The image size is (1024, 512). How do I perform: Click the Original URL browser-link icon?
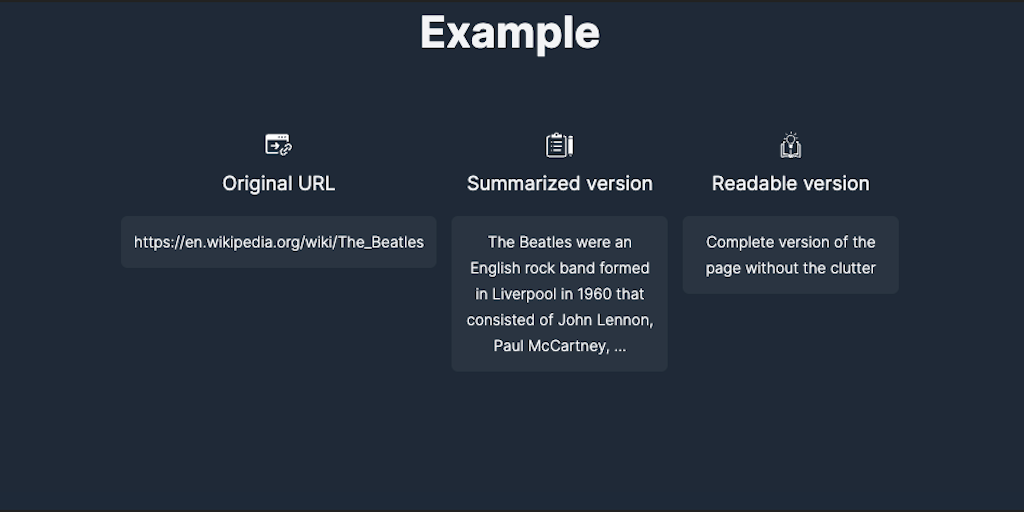click(x=278, y=145)
